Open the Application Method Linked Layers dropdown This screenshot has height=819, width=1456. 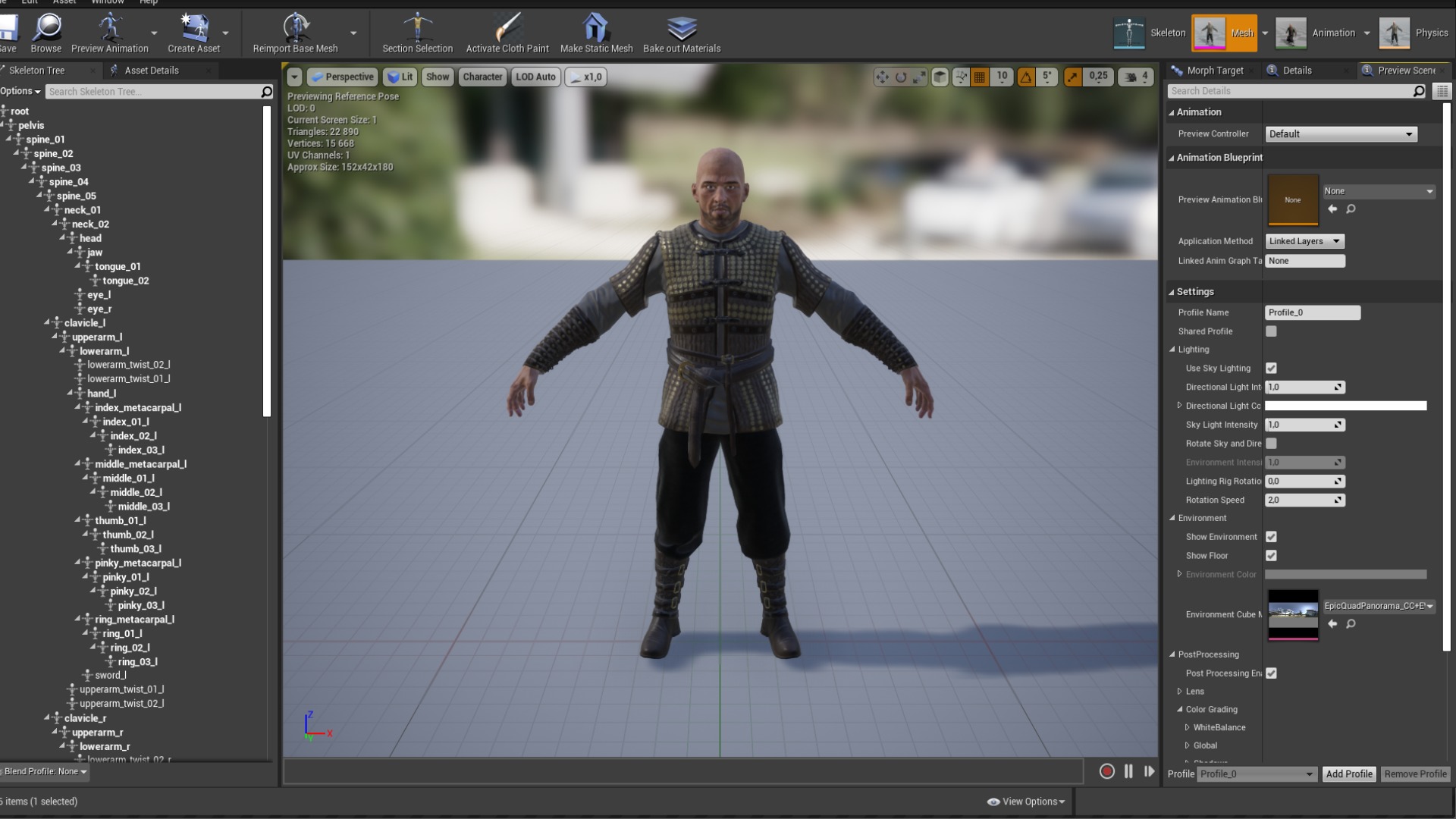pyautogui.click(x=1304, y=241)
